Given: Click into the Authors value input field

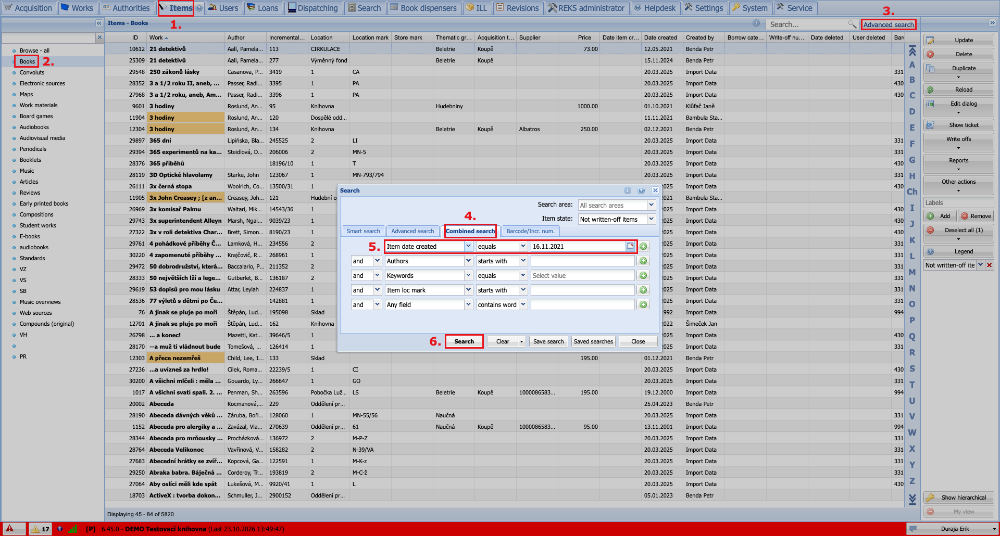Looking at the screenshot, I should coord(582,260).
